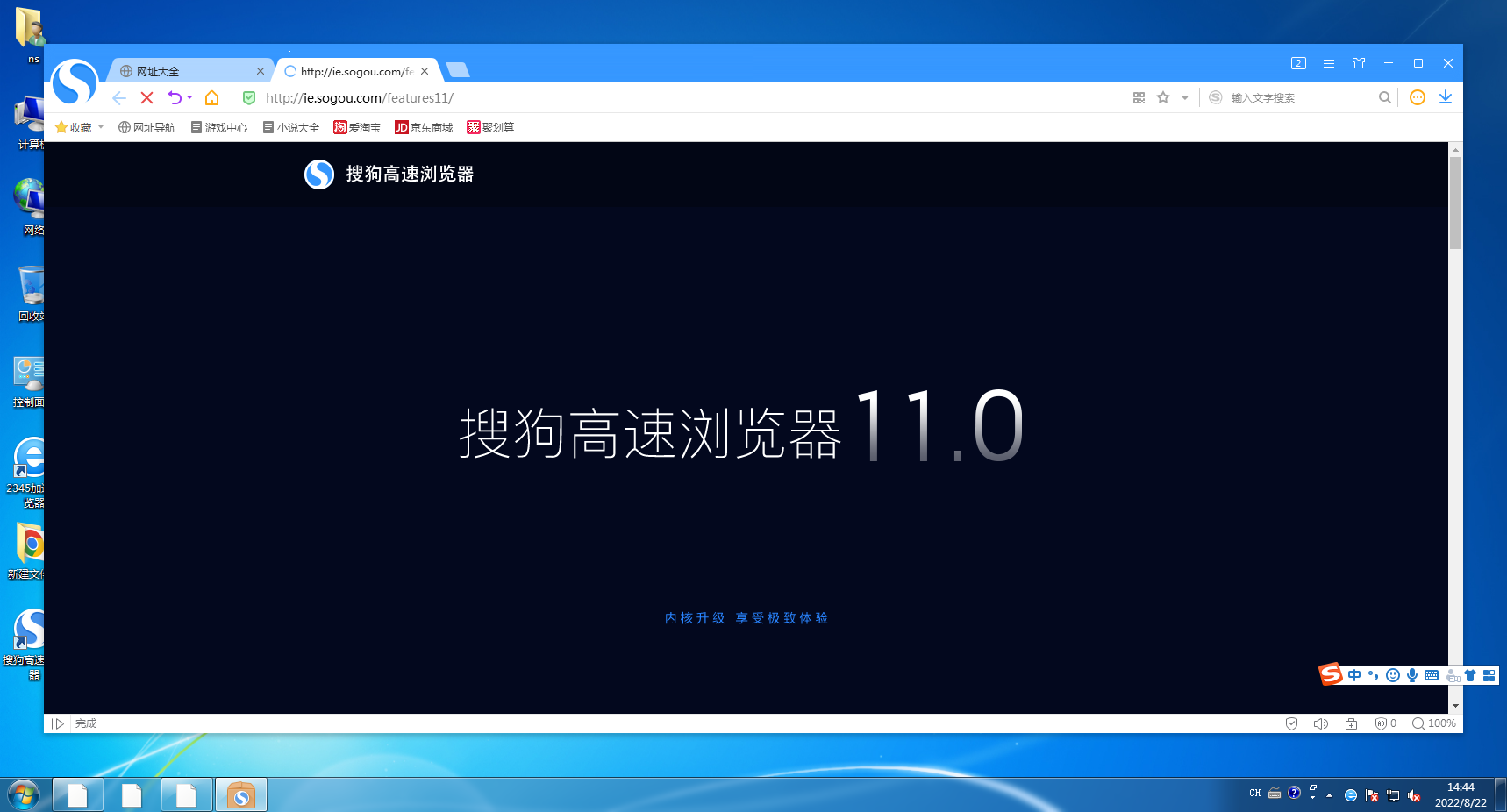Open the 爱淘宝 bookmark
Screen dimensions: 1507x812
[x=357, y=127]
